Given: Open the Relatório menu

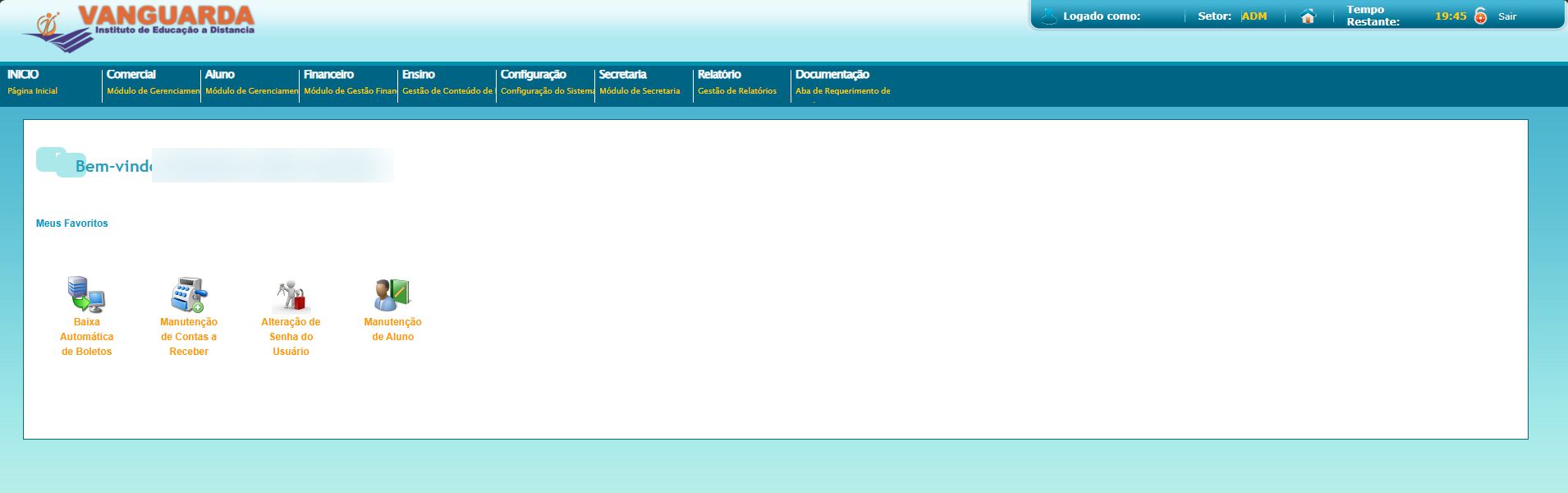Looking at the screenshot, I should 719,74.
